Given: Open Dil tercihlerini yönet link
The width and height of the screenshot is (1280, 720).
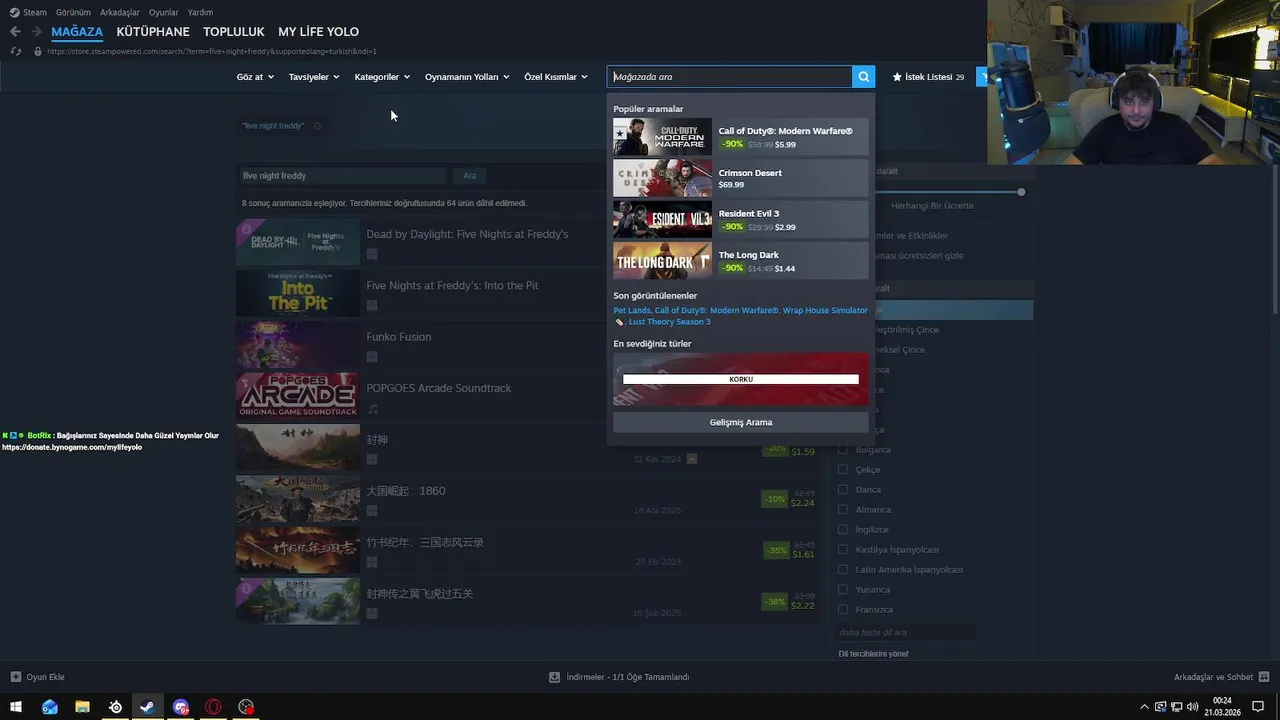Looking at the screenshot, I should (x=874, y=654).
